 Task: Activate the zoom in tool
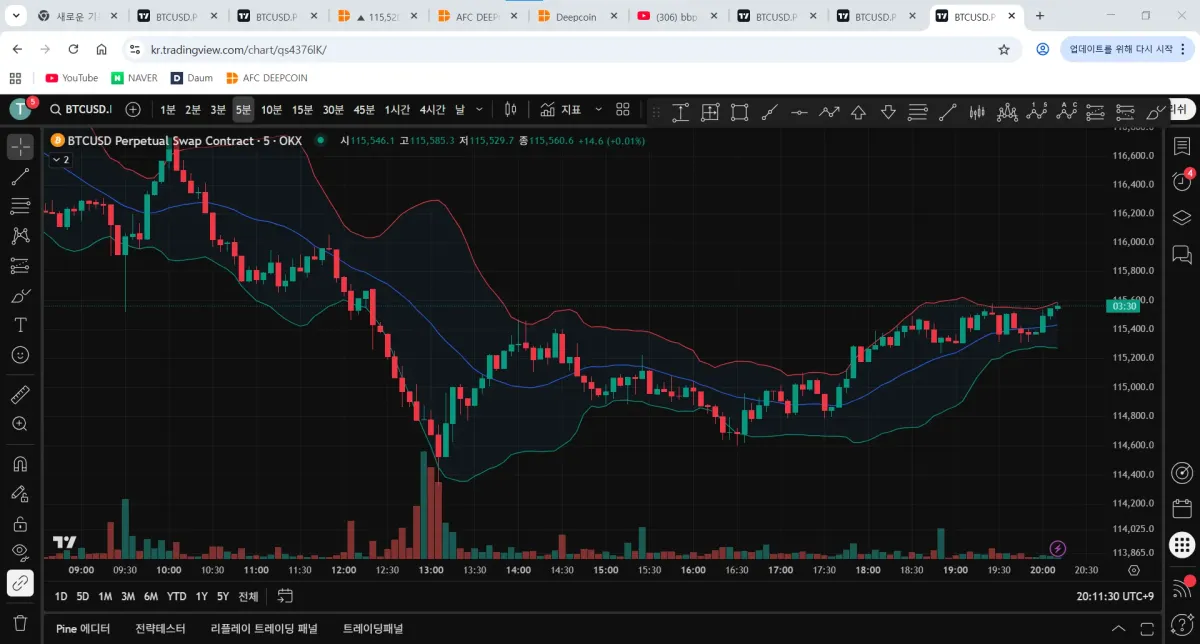click(20, 424)
